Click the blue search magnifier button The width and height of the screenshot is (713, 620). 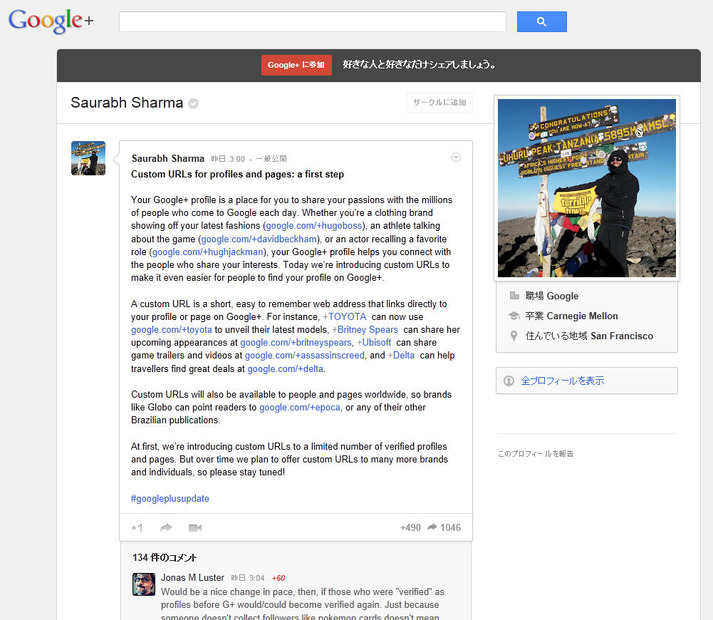(x=542, y=21)
